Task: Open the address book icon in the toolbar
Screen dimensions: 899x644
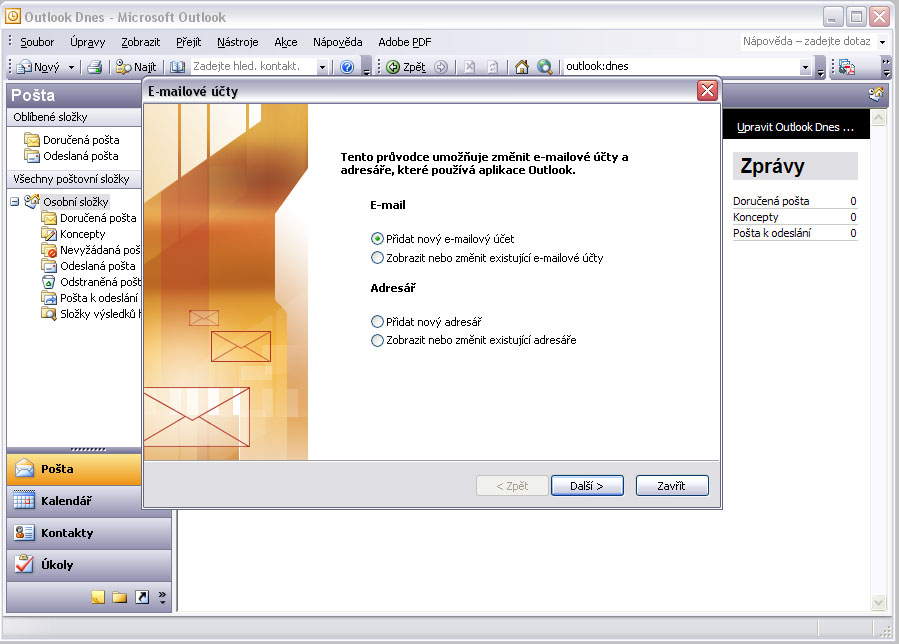Action: point(177,67)
